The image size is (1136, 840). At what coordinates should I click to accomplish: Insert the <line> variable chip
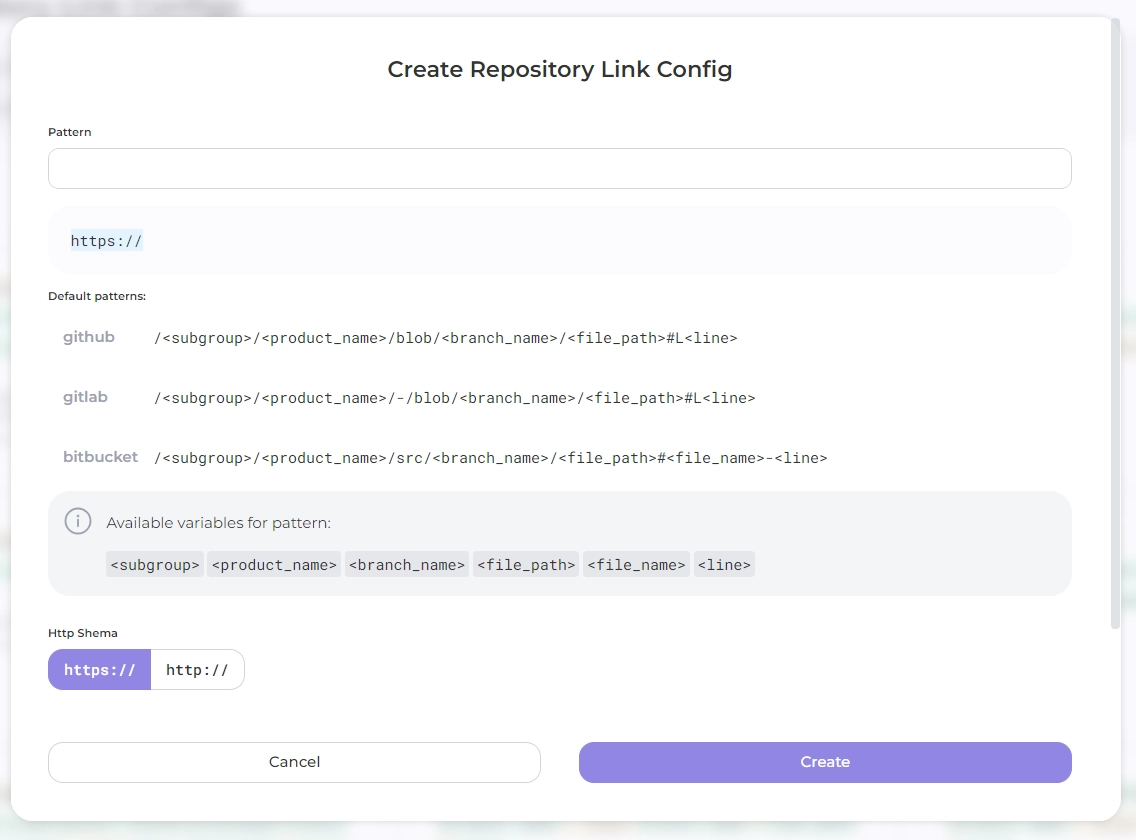click(724, 565)
